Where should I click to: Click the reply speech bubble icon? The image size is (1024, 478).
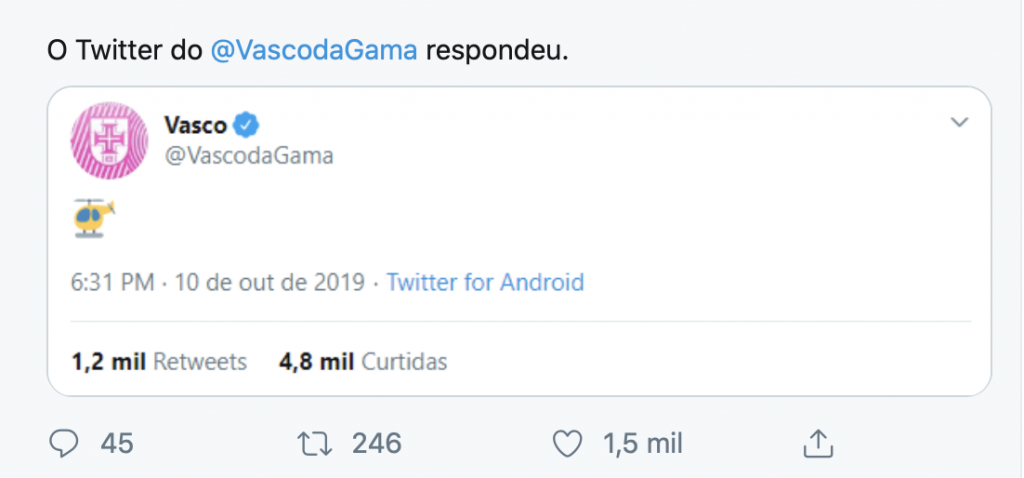(64, 444)
